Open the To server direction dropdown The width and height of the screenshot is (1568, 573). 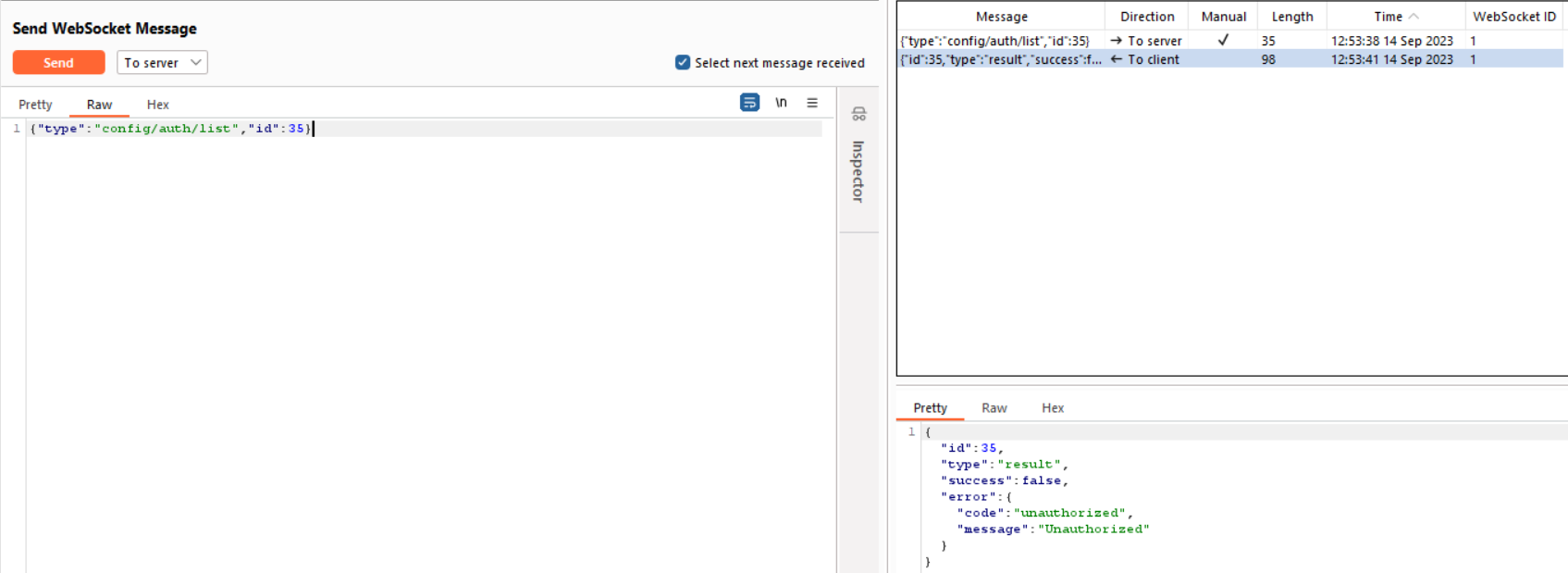(x=162, y=63)
